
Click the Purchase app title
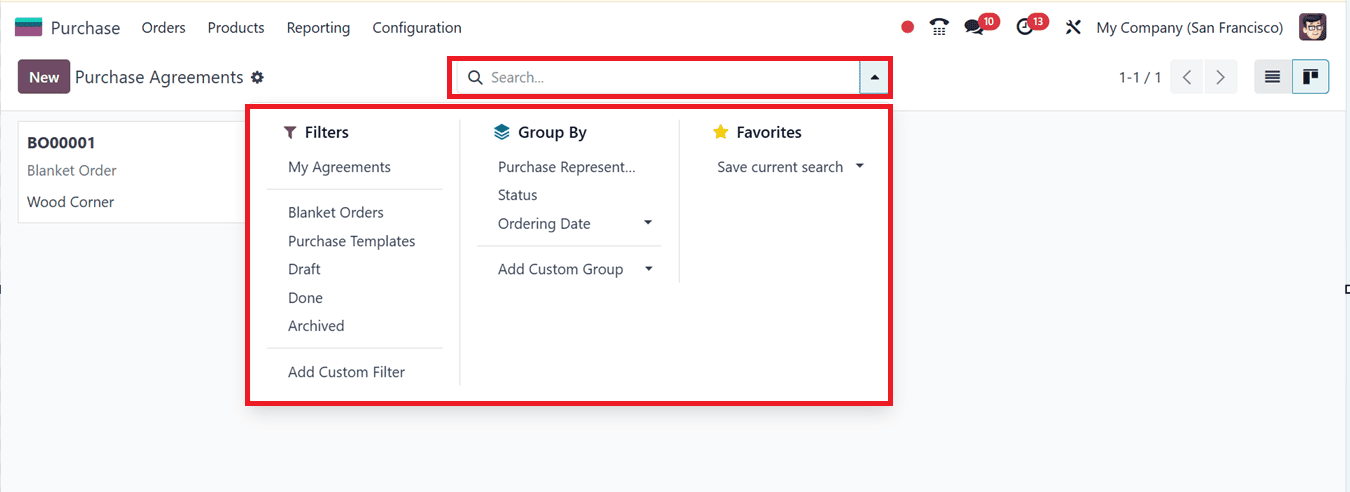tap(85, 27)
